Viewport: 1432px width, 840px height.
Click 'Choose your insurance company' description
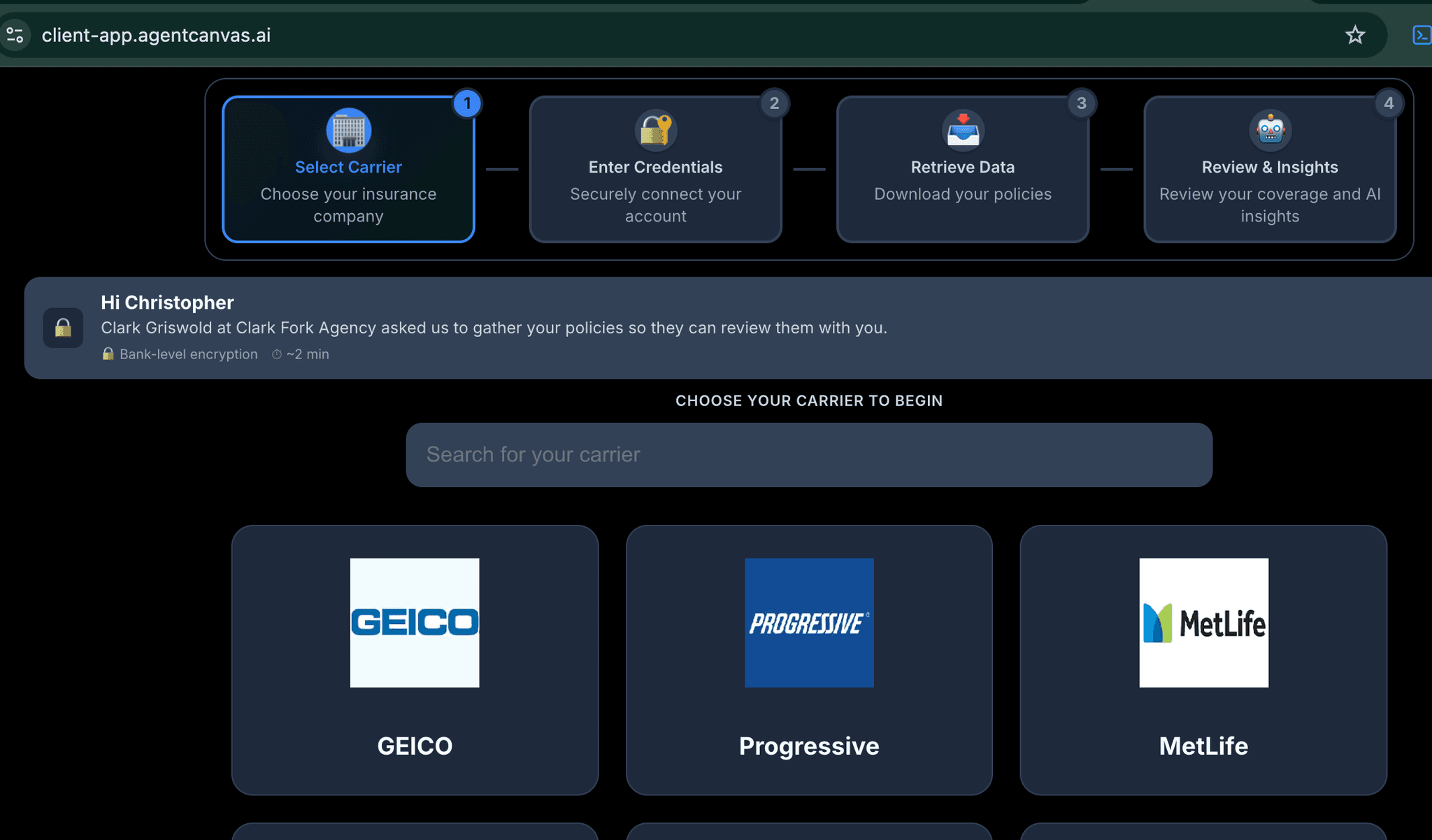(348, 205)
